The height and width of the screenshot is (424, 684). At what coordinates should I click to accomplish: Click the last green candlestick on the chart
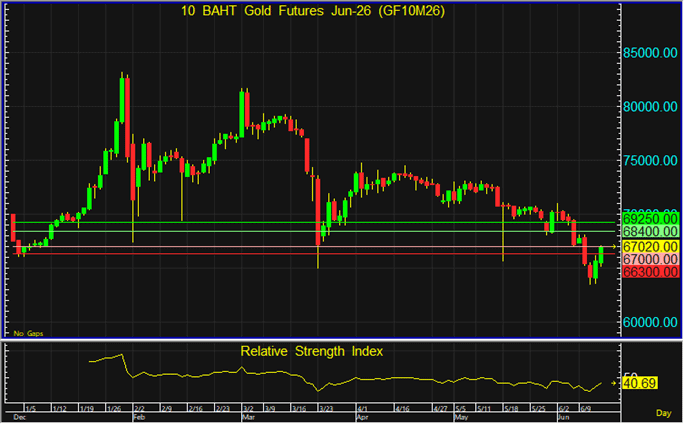[x=601, y=256]
